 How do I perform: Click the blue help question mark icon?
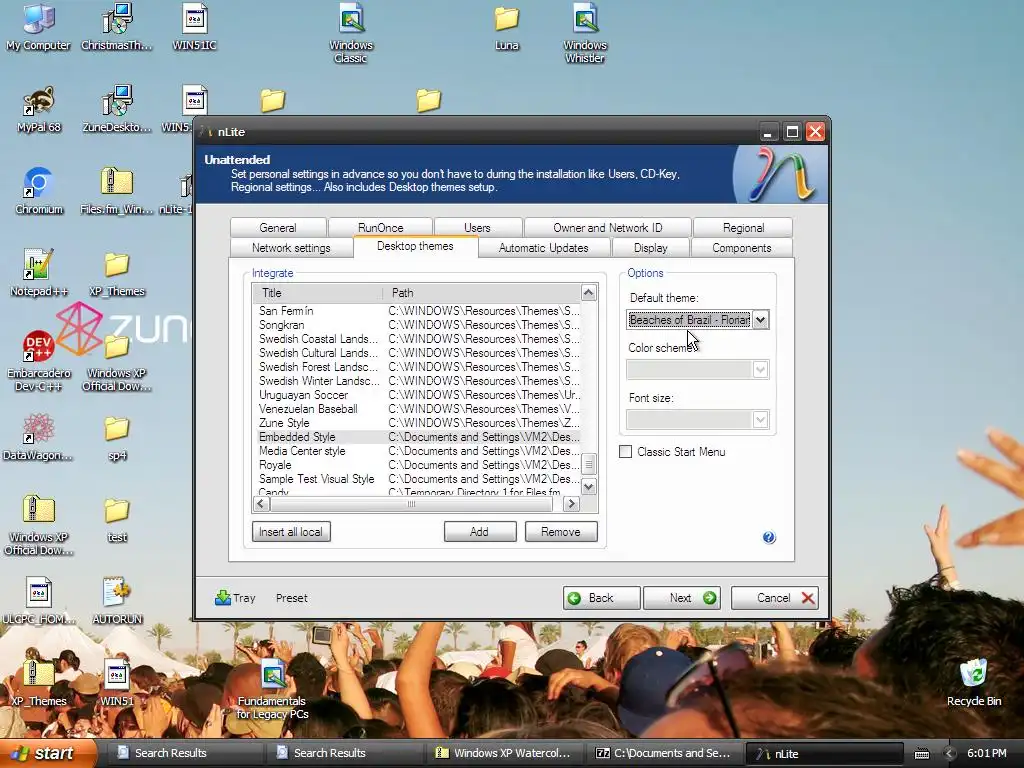[x=769, y=537]
